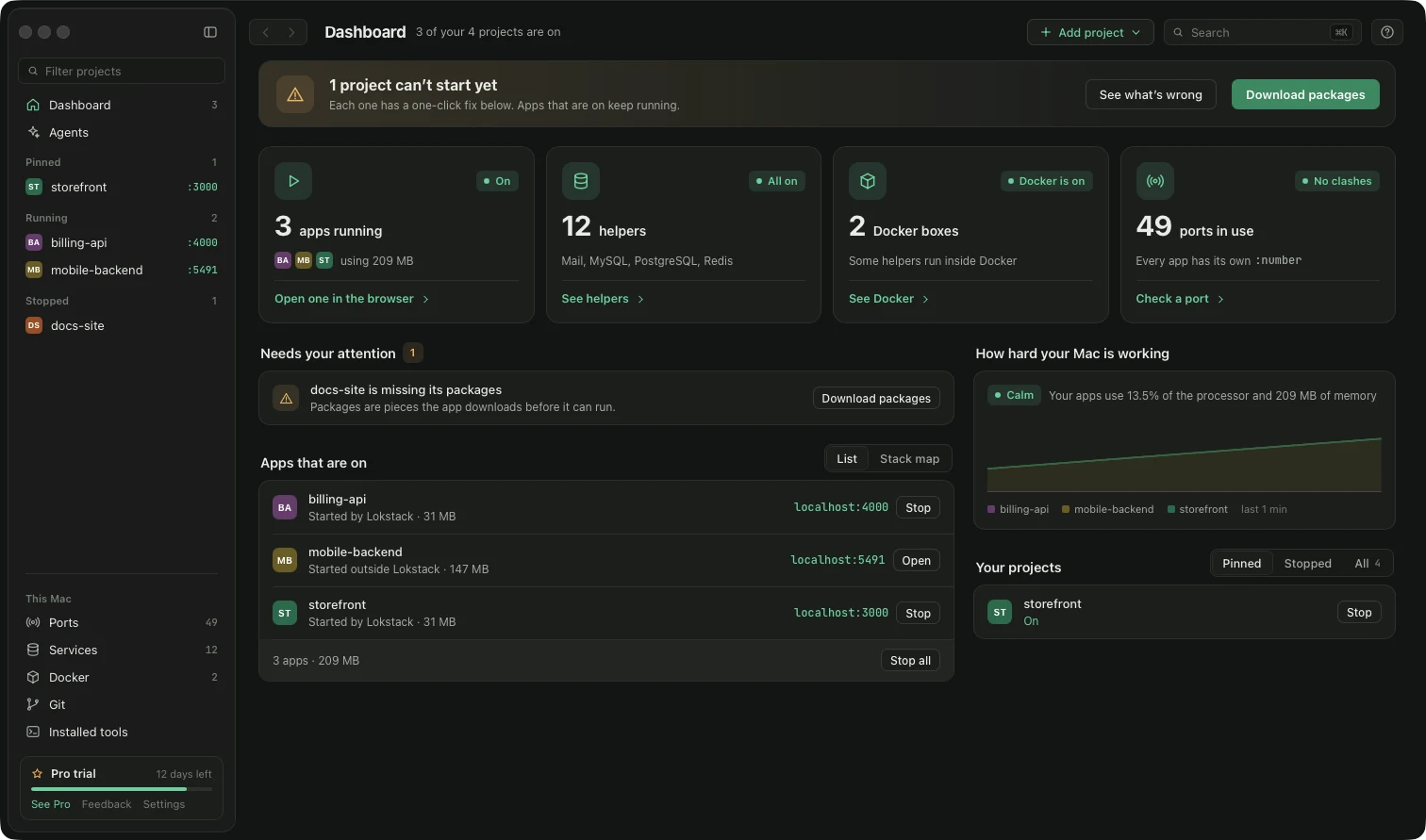Open the help question mark icon
The image size is (1426, 840).
coord(1386,32)
